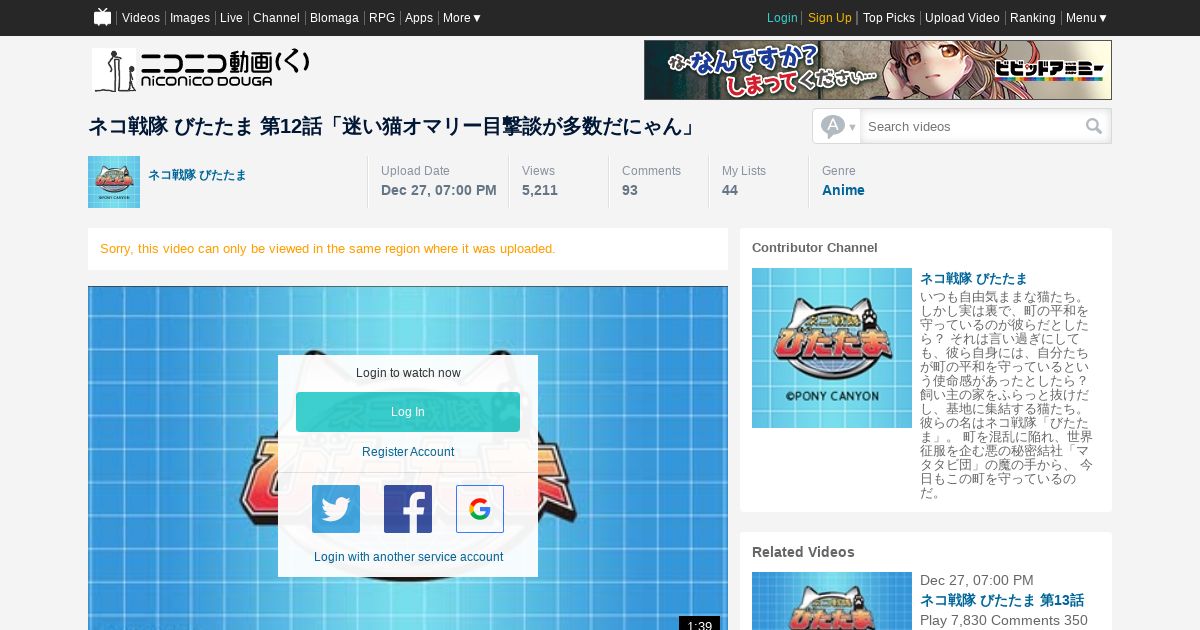Open the Anime genre link

843,190
